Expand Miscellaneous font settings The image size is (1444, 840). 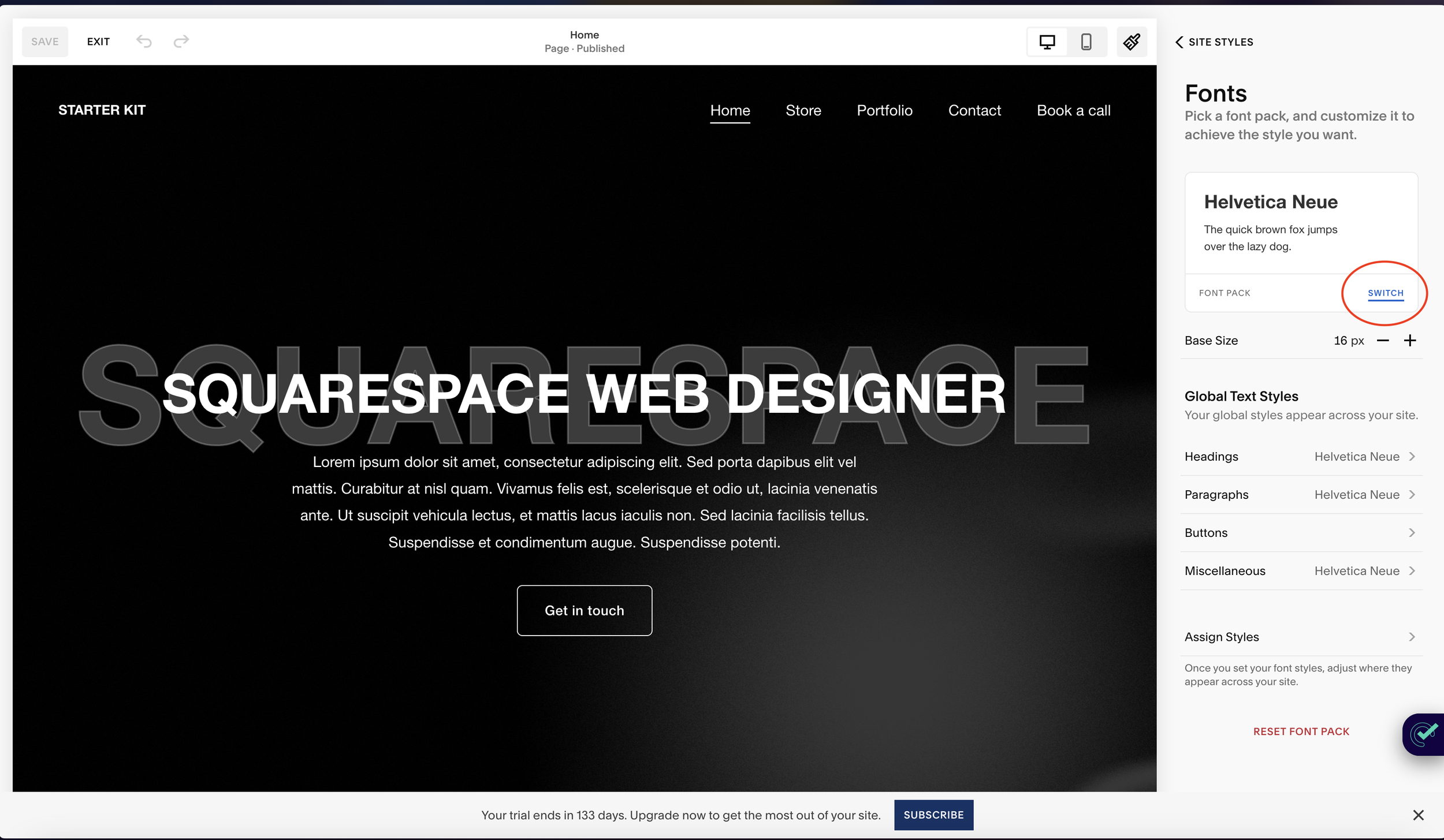1301,571
